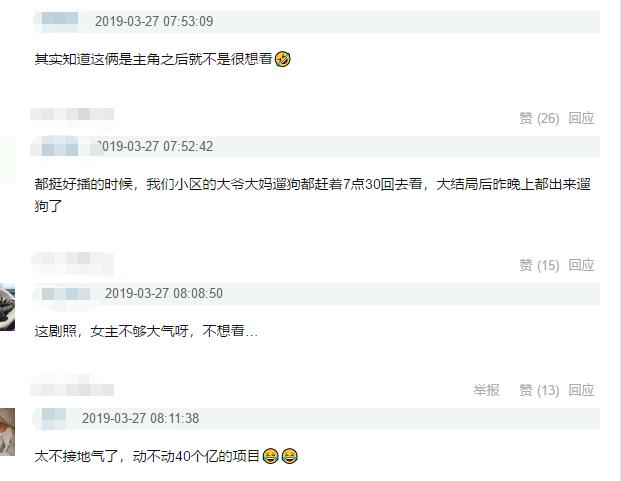Like the comment with 赞 (13)

tap(539, 390)
